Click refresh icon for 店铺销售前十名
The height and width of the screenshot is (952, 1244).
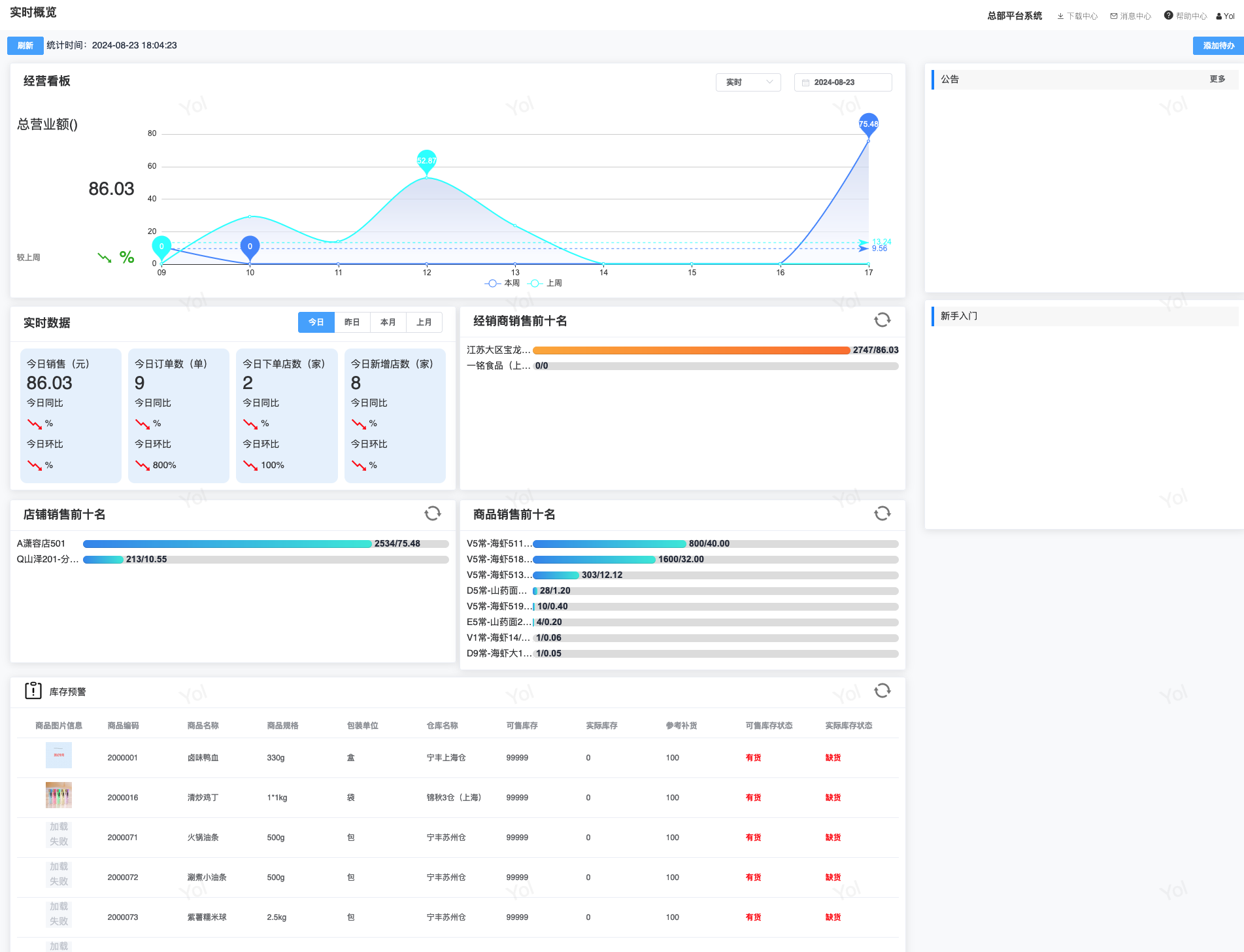point(432,513)
